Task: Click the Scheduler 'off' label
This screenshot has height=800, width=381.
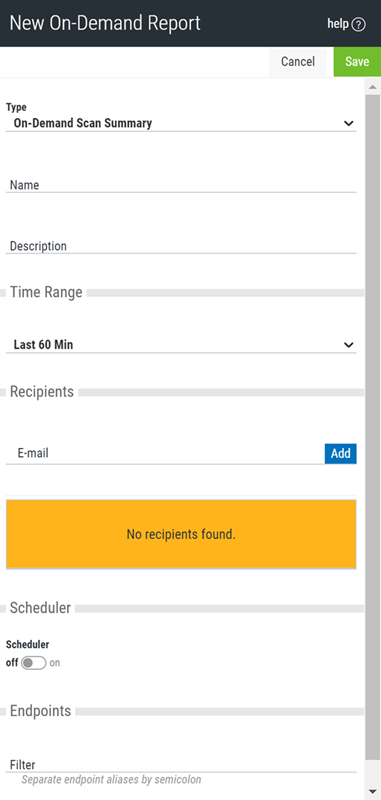Action: [12, 663]
